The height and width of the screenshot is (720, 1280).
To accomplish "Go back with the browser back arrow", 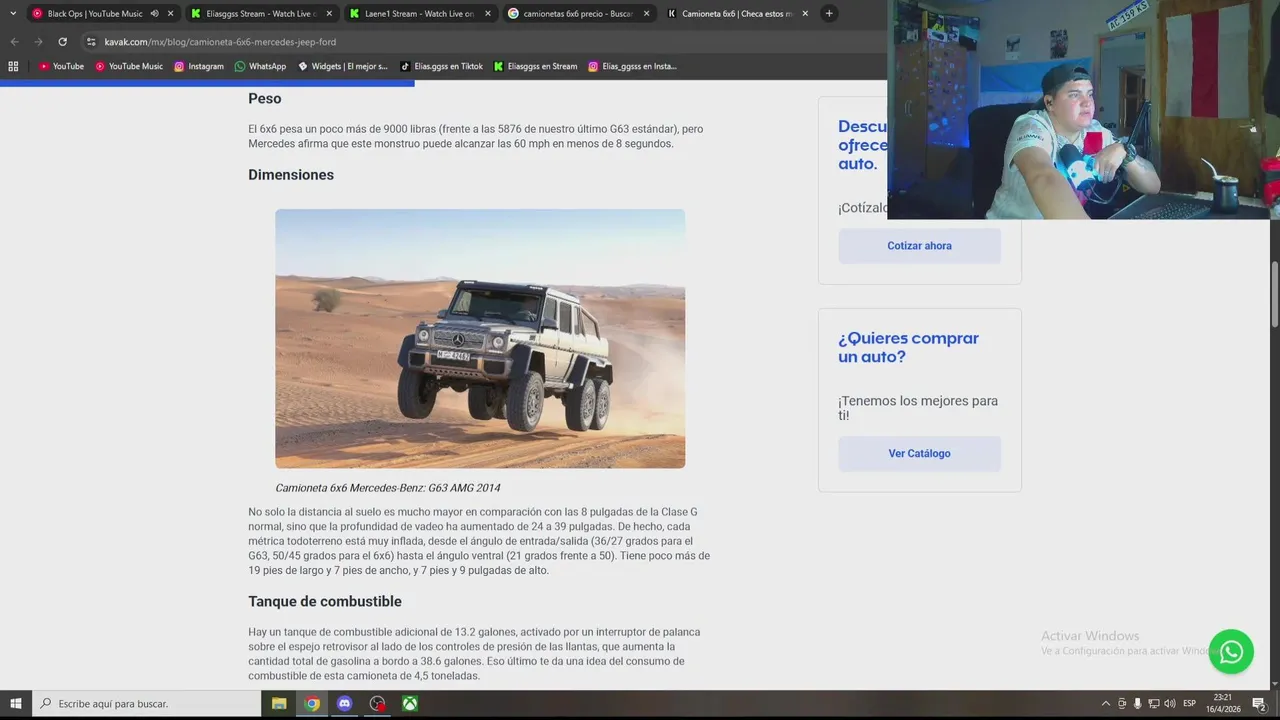I will coord(14,42).
